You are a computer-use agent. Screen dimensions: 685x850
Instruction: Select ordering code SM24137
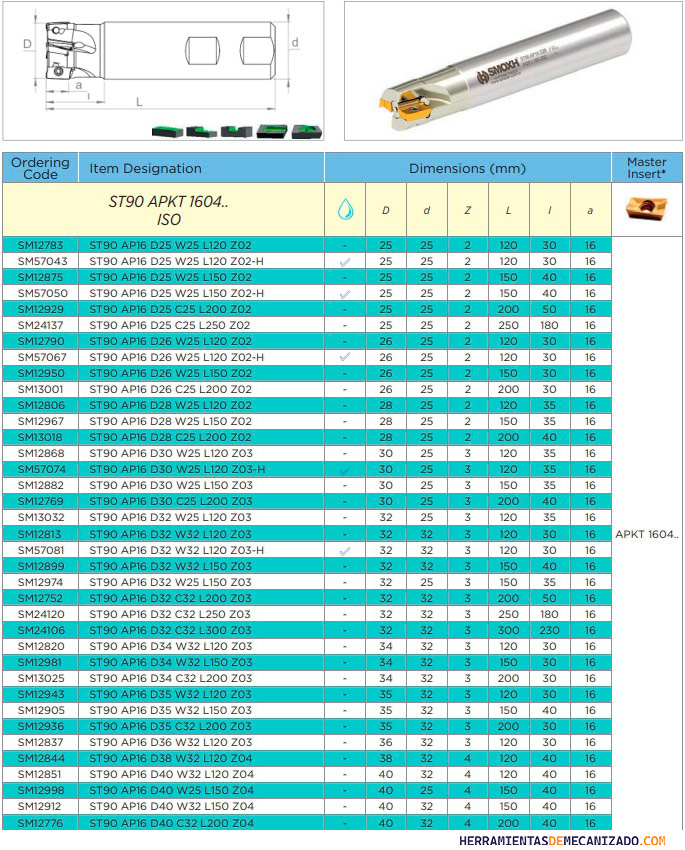click(x=40, y=325)
